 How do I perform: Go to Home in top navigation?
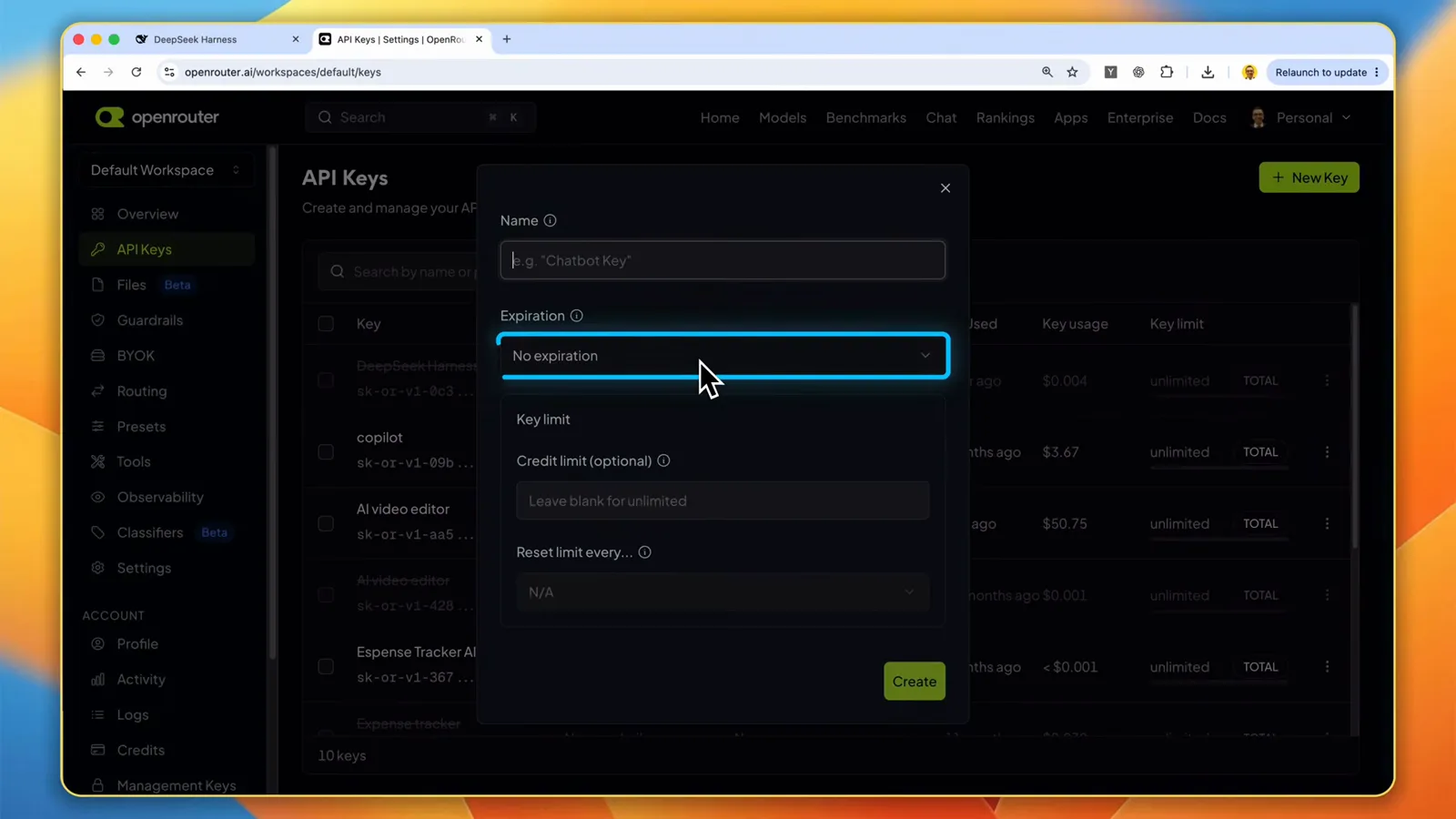(x=720, y=117)
